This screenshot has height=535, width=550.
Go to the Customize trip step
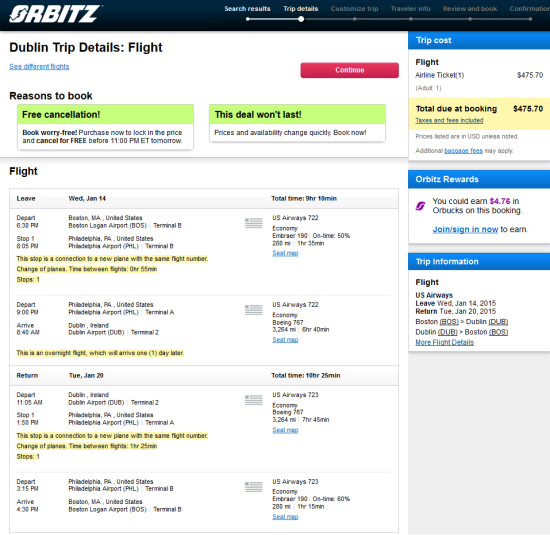[x=354, y=9]
